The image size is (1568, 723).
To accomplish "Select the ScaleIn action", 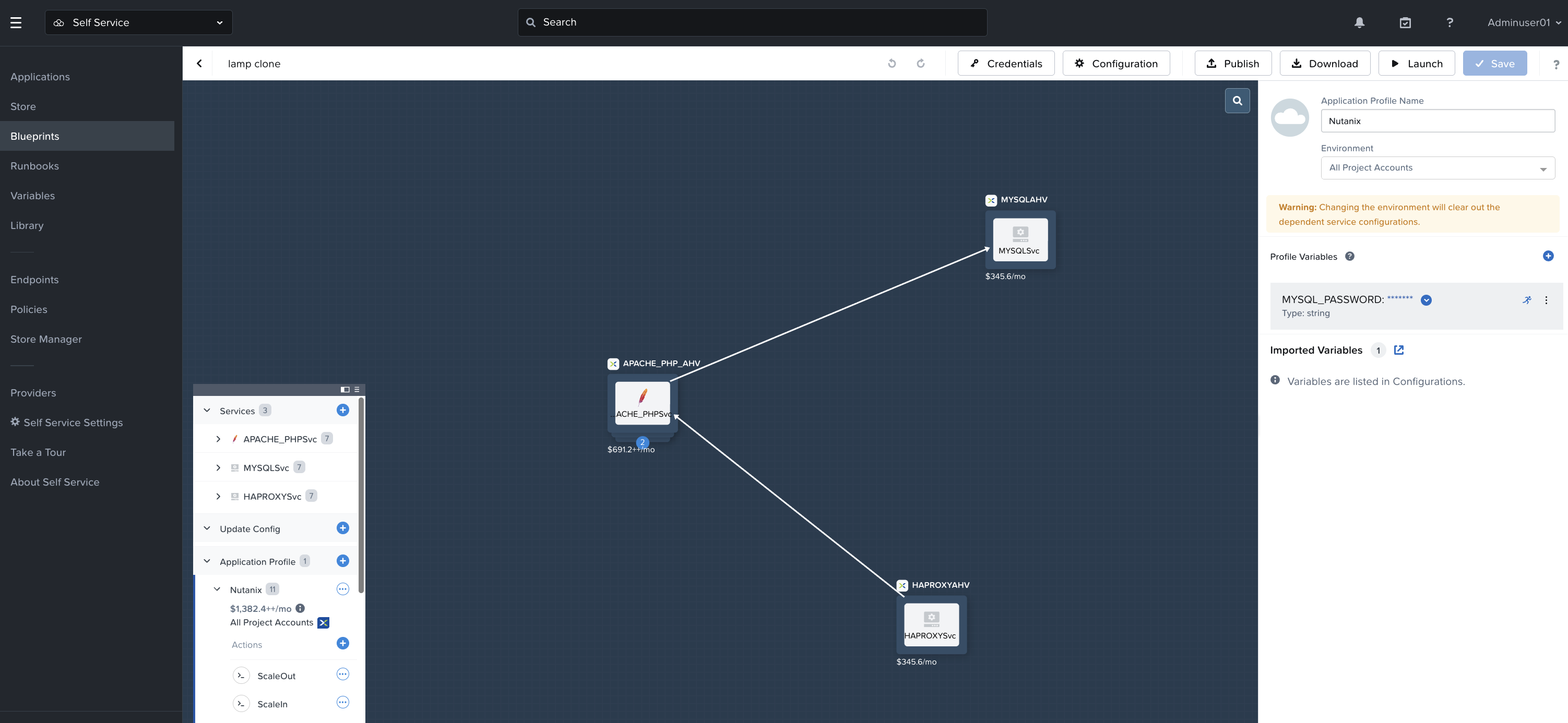I will pyautogui.click(x=272, y=704).
